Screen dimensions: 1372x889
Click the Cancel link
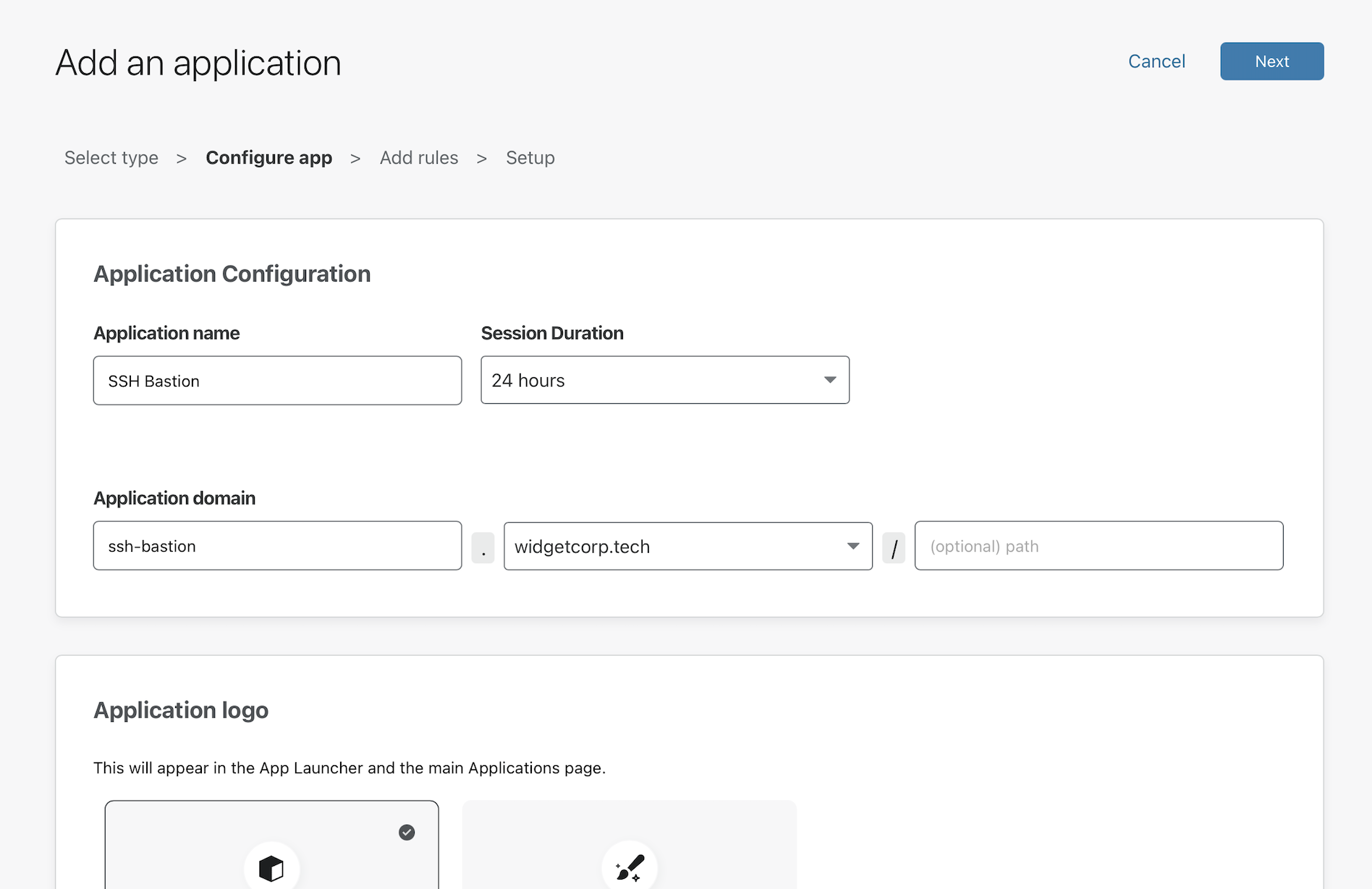coord(1156,61)
